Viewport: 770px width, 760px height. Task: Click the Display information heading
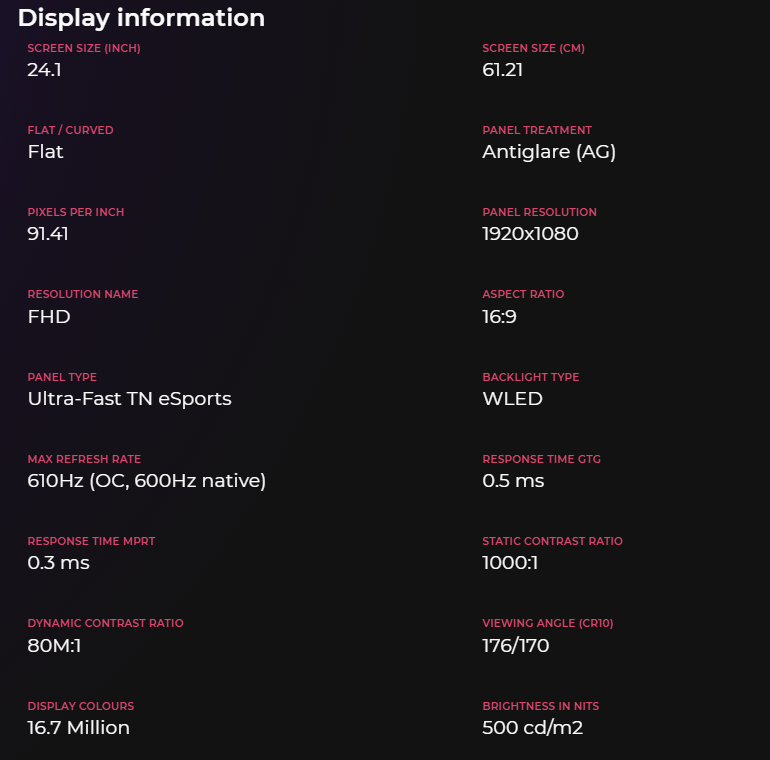[141, 18]
